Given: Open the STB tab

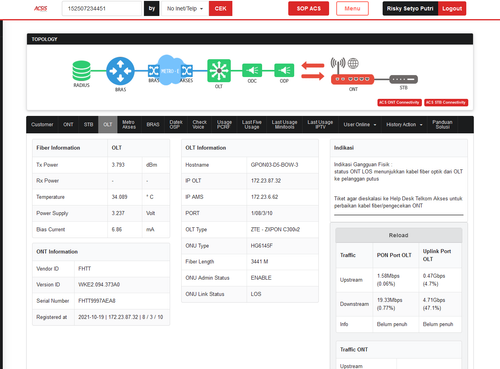Looking at the screenshot, I should coord(88,125).
